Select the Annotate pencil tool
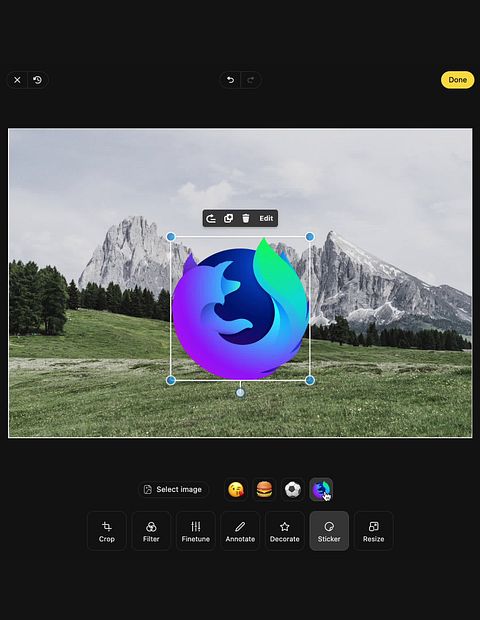Image resolution: width=480 pixels, height=620 pixels. [x=240, y=531]
